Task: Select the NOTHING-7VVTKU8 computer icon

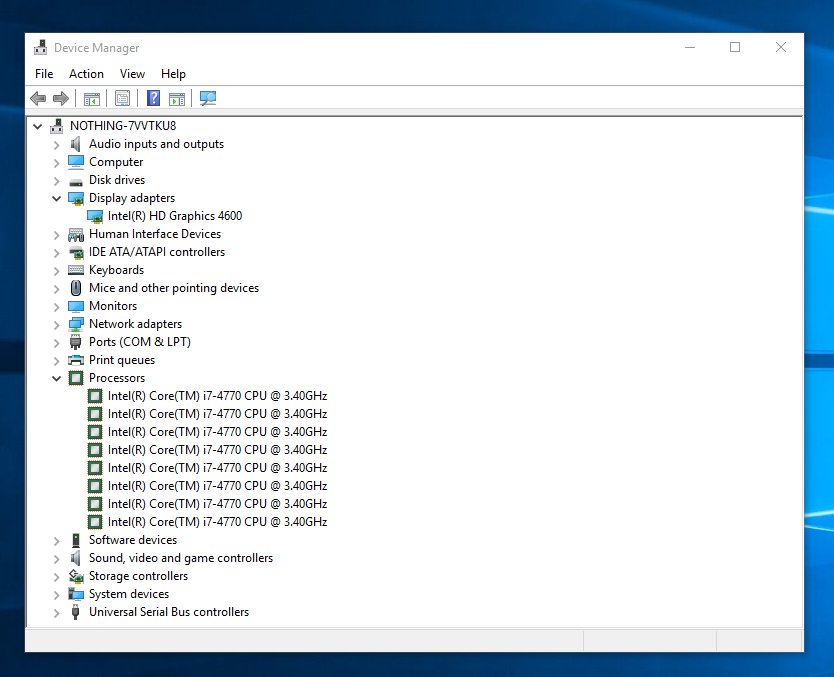Action: point(58,125)
